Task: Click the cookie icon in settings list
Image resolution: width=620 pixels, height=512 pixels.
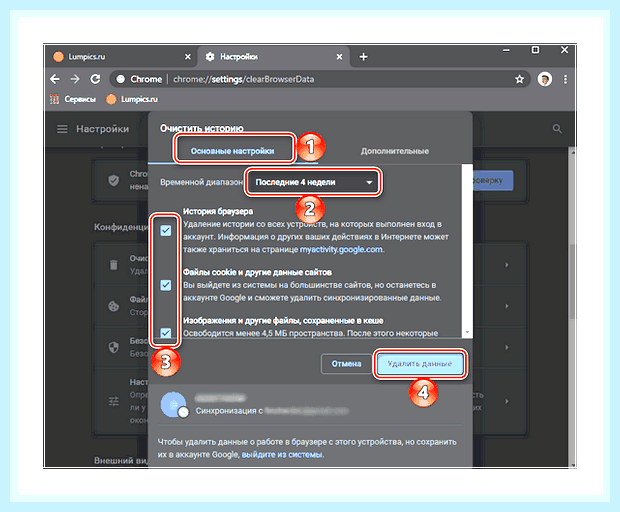Action: pyautogui.click(x=113, y=306)
